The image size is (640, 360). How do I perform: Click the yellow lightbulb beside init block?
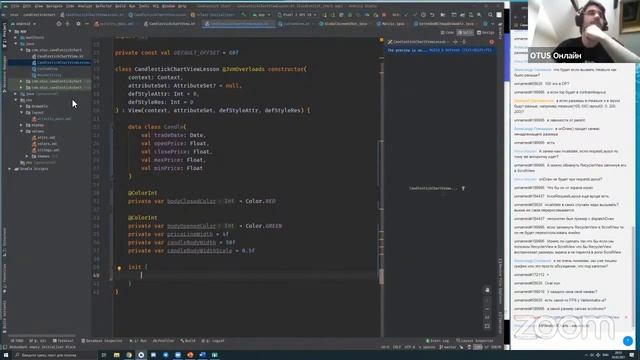pyautogui.click(x=119, y=268)
